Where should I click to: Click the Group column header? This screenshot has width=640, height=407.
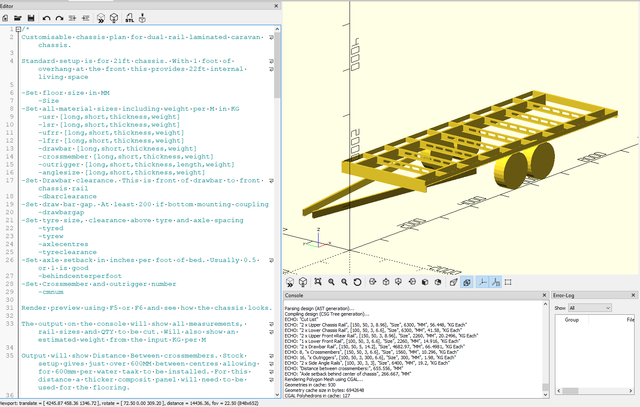coord(572,320)
